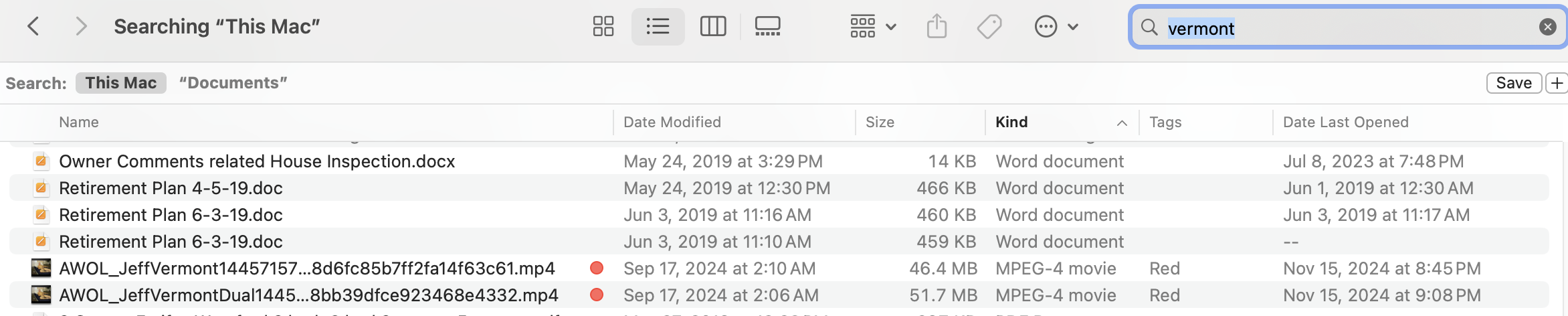
Task: Select the "Documents" search scope
Action: [x=233, y=83]
